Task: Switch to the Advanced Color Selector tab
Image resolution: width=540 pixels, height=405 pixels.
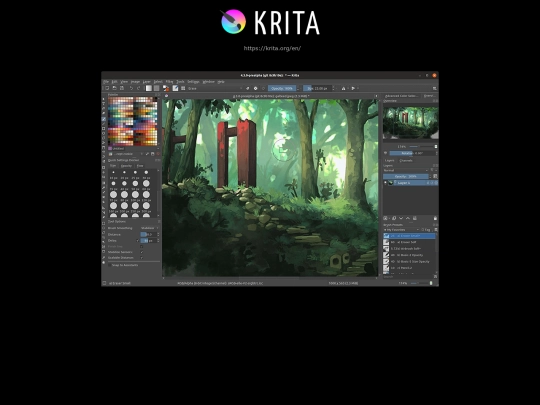Action: click(x=402, y=96)
